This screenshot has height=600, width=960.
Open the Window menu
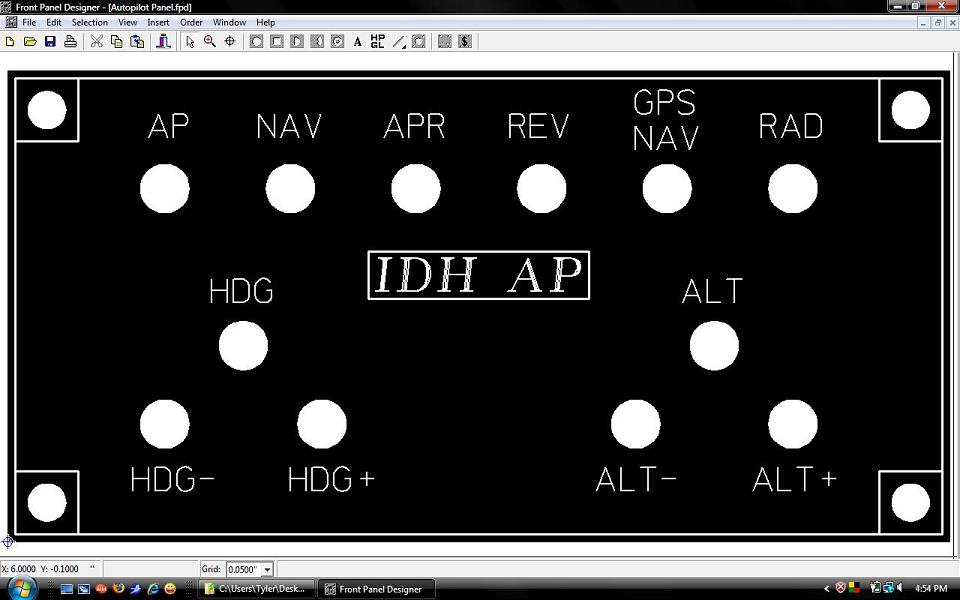[229, 23]
